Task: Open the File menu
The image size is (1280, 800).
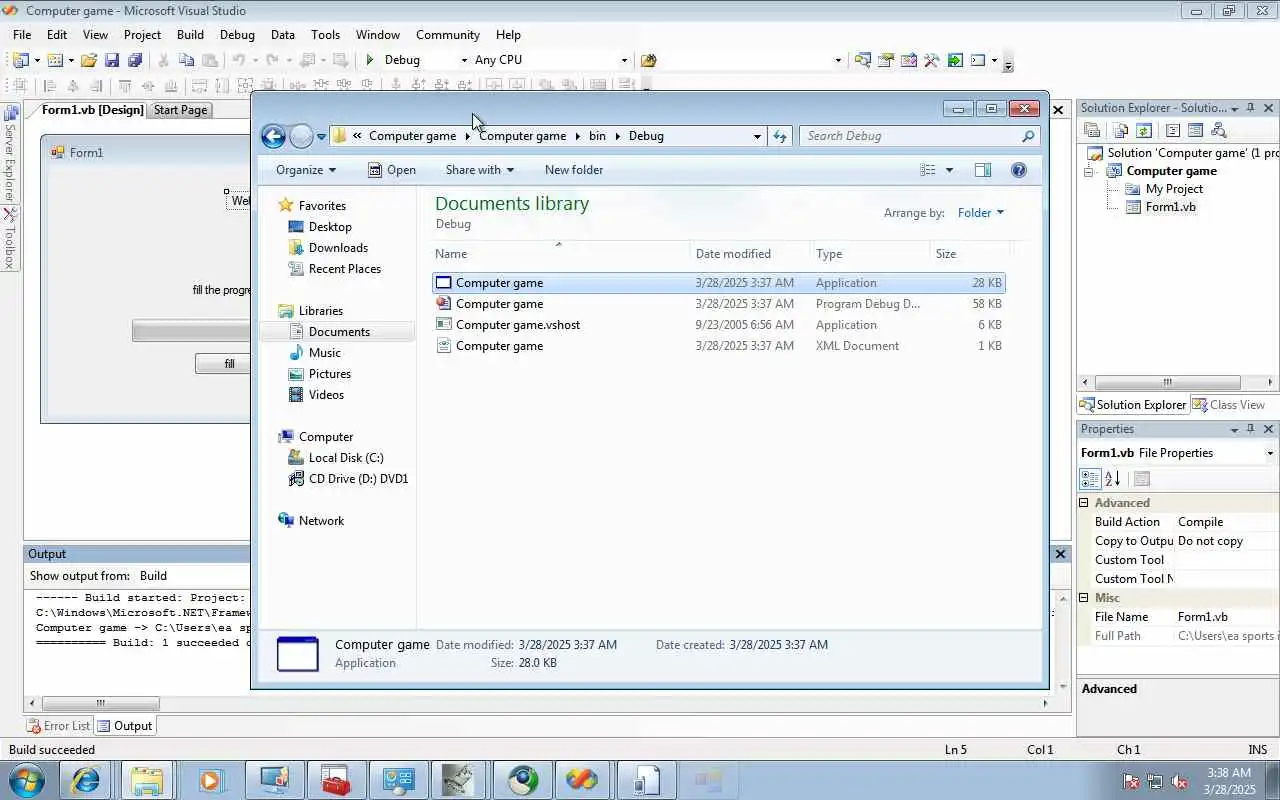Action: (22, 34)
